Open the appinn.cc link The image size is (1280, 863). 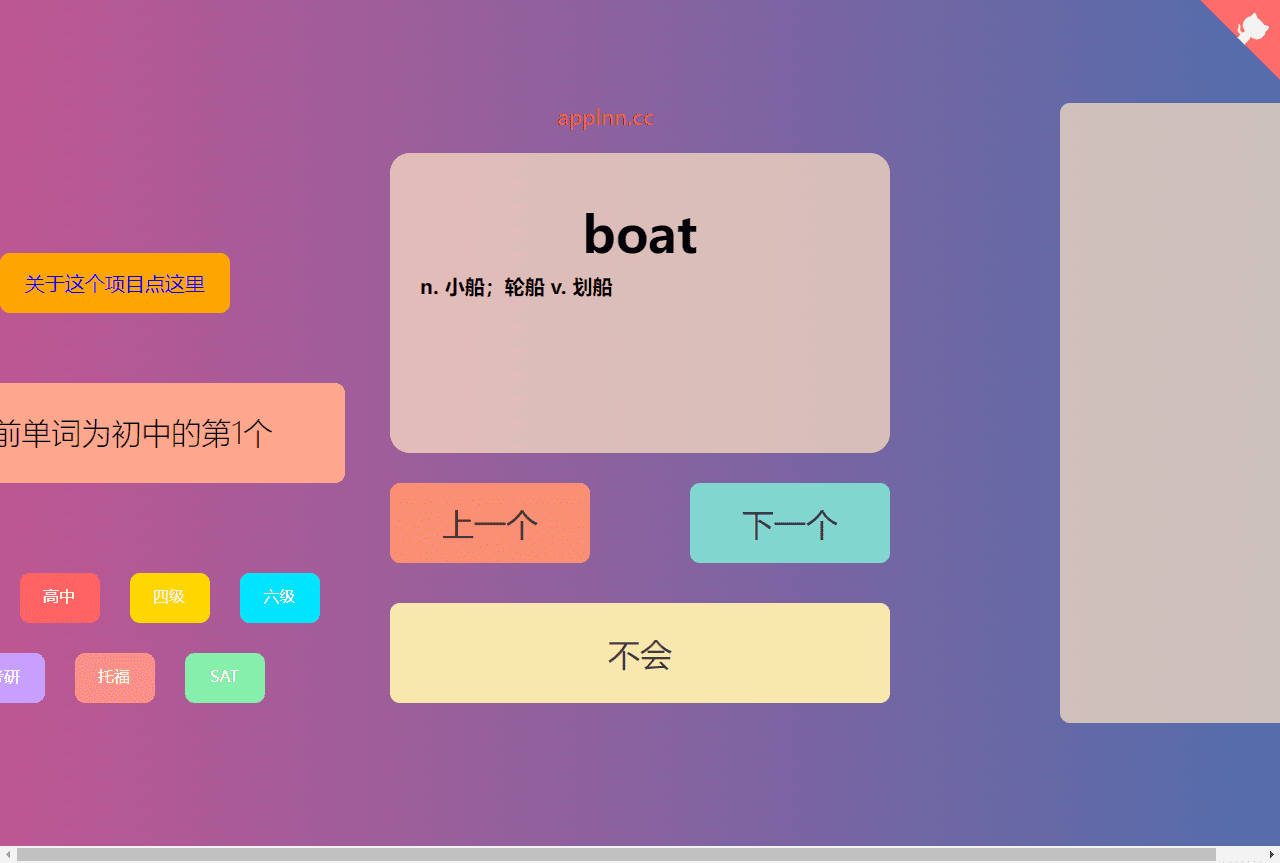point(605,118)
